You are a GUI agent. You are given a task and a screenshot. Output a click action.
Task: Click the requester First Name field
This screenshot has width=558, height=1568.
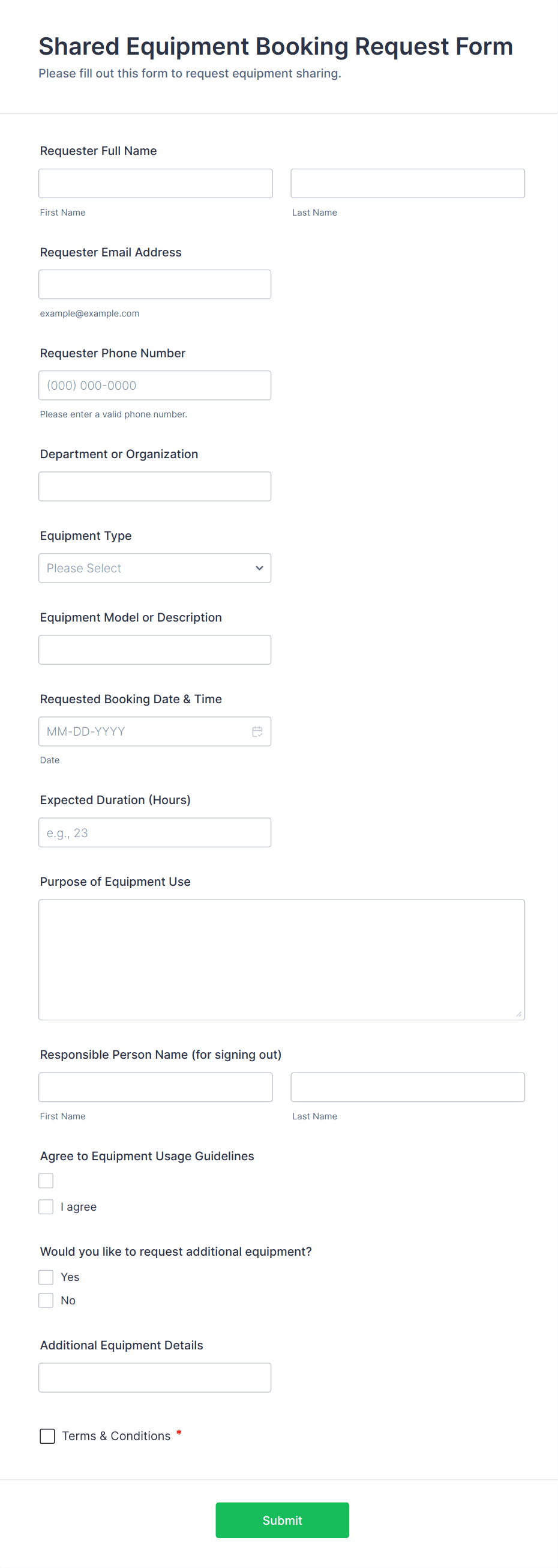[x=155, y=183]
